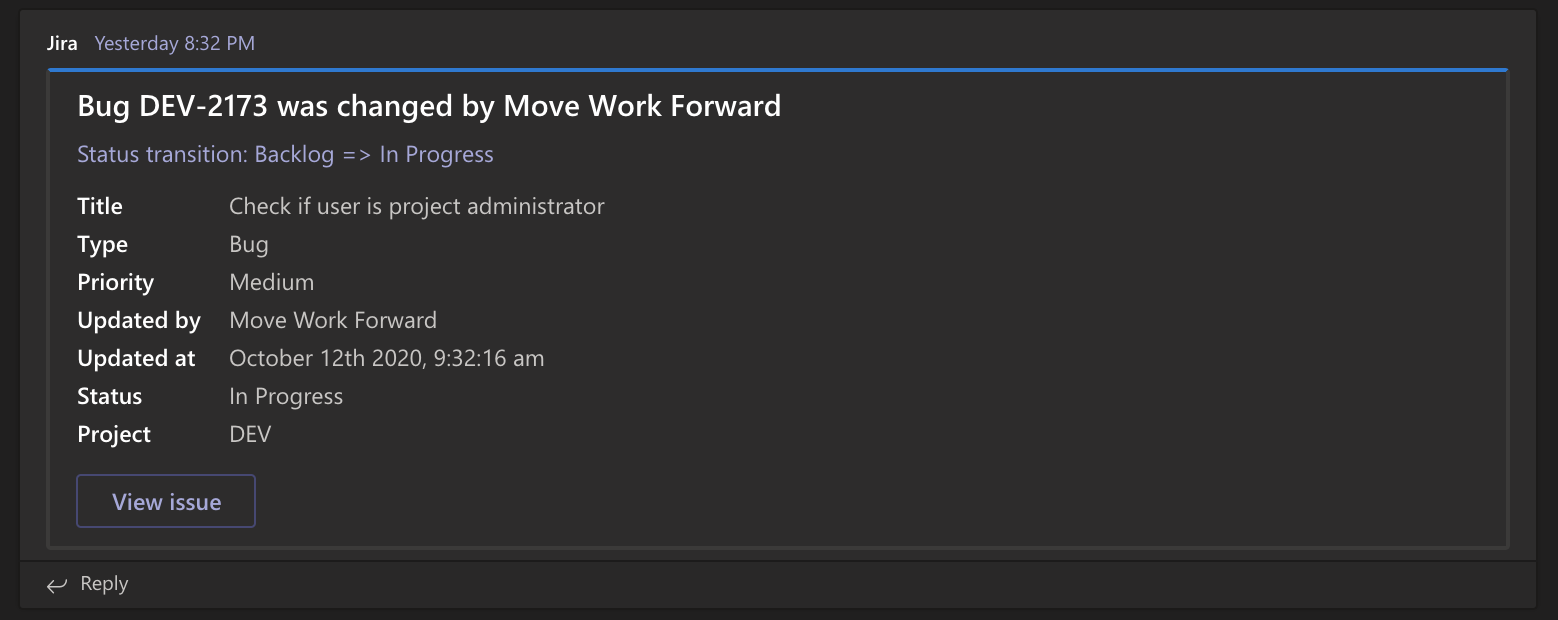Image resolution: width=1558 pixels, height=620 pixels.
Task: Click the 'Updated at' field label
Action: pyautogui.click(x=136, y=358)
